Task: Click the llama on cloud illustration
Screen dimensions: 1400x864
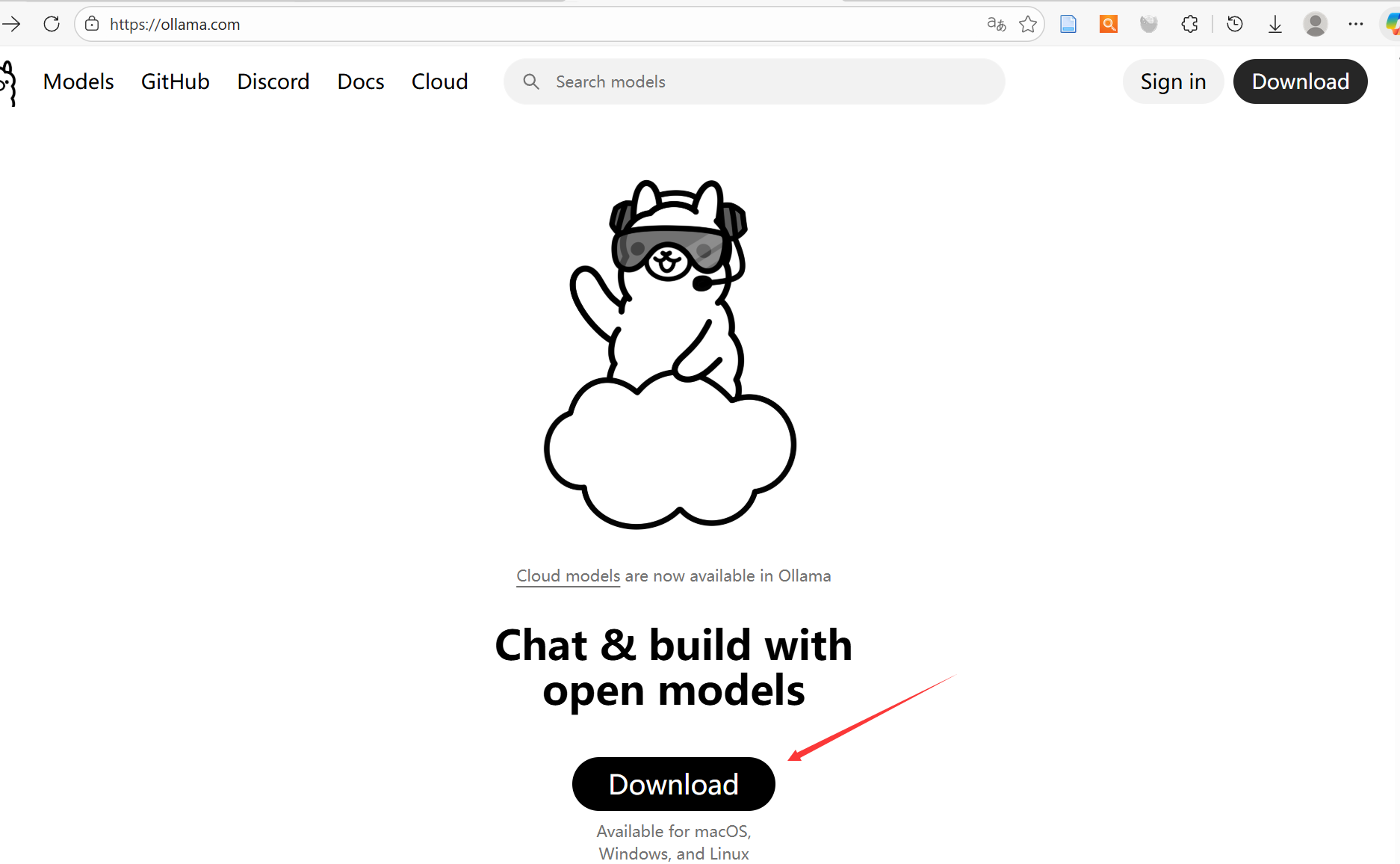Action: 670,354
